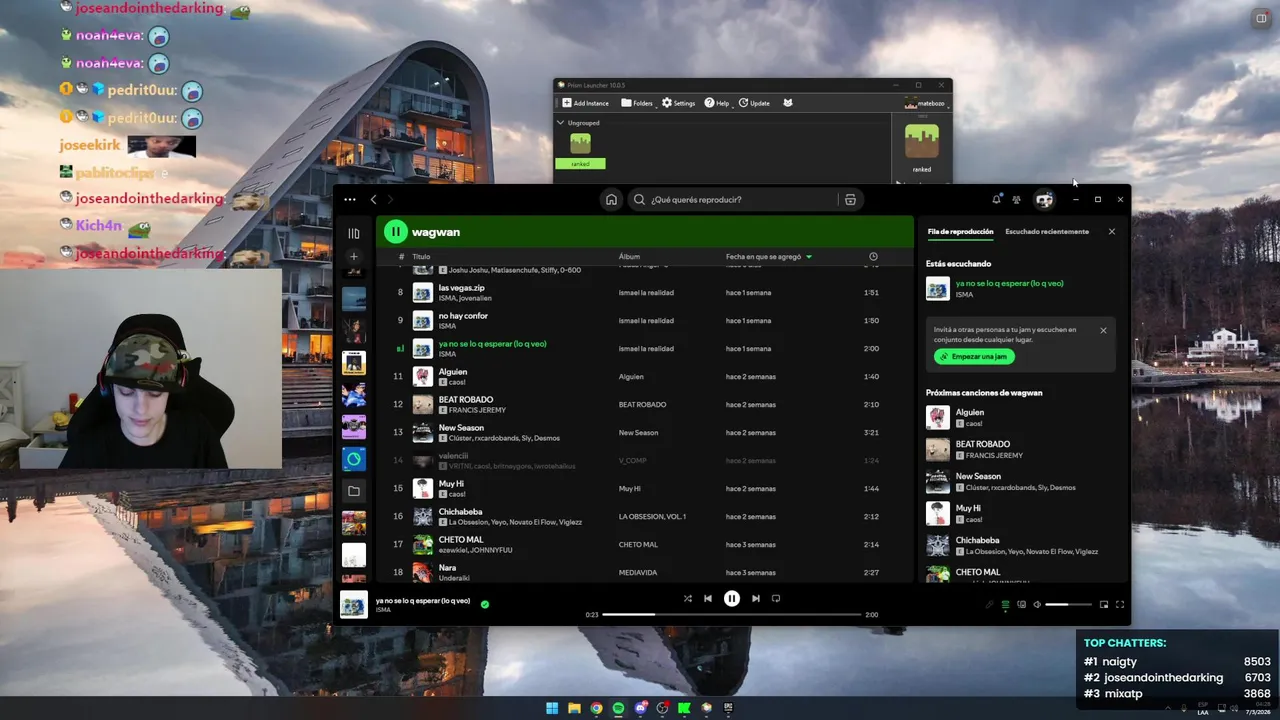
Task: Toggle shuffle in the player bar
Action: (687, 598)
